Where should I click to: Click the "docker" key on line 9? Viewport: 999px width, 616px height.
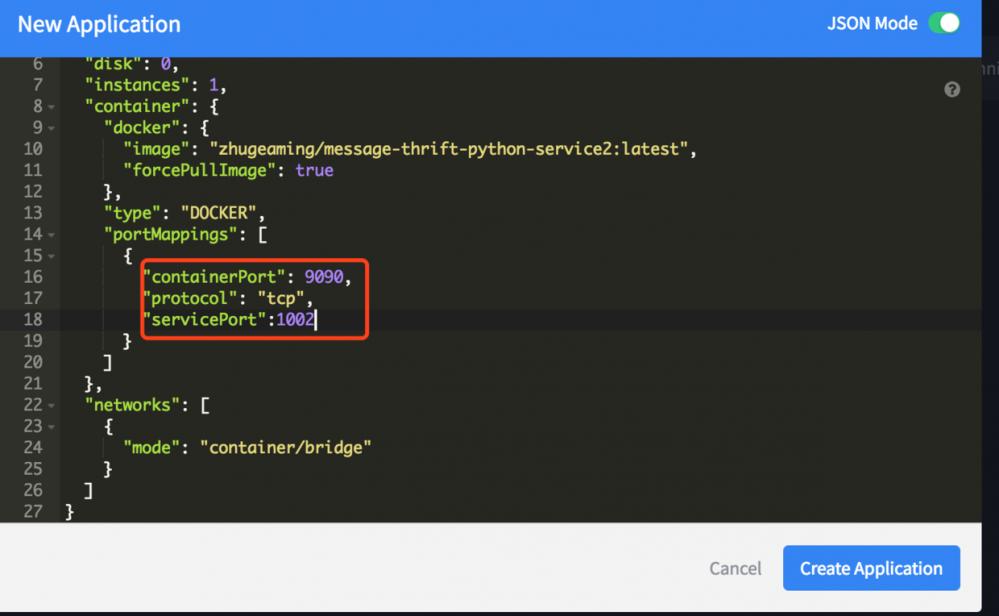(x=142, y=127)
